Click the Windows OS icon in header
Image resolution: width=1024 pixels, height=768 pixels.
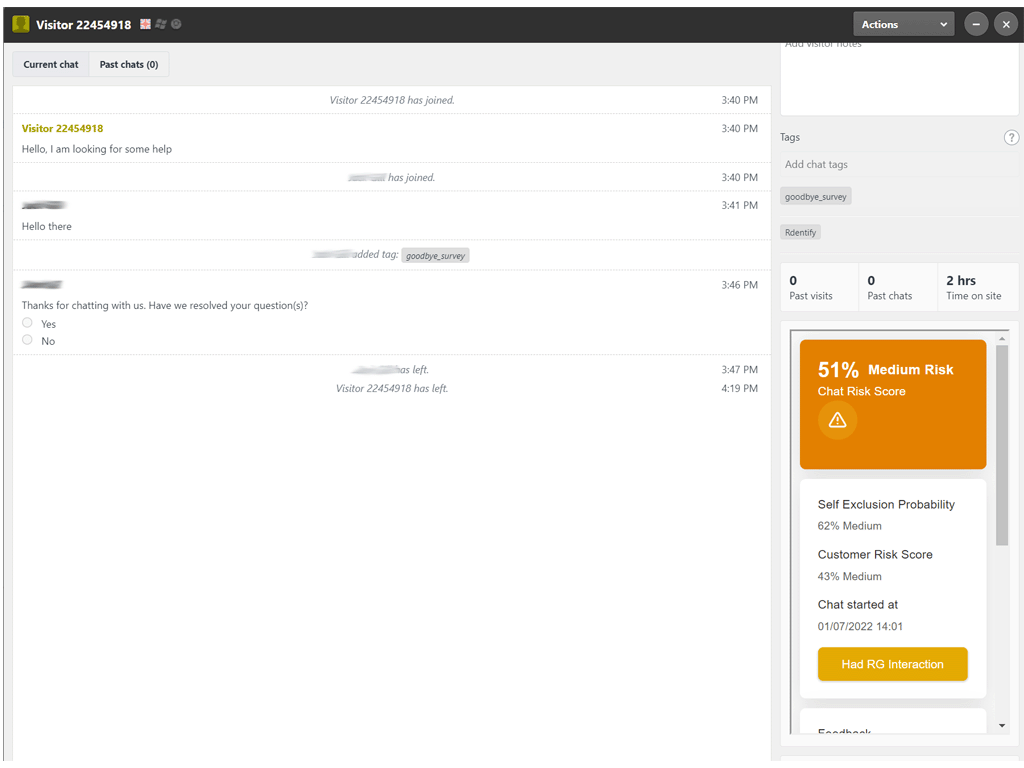[x=161, y=24]
